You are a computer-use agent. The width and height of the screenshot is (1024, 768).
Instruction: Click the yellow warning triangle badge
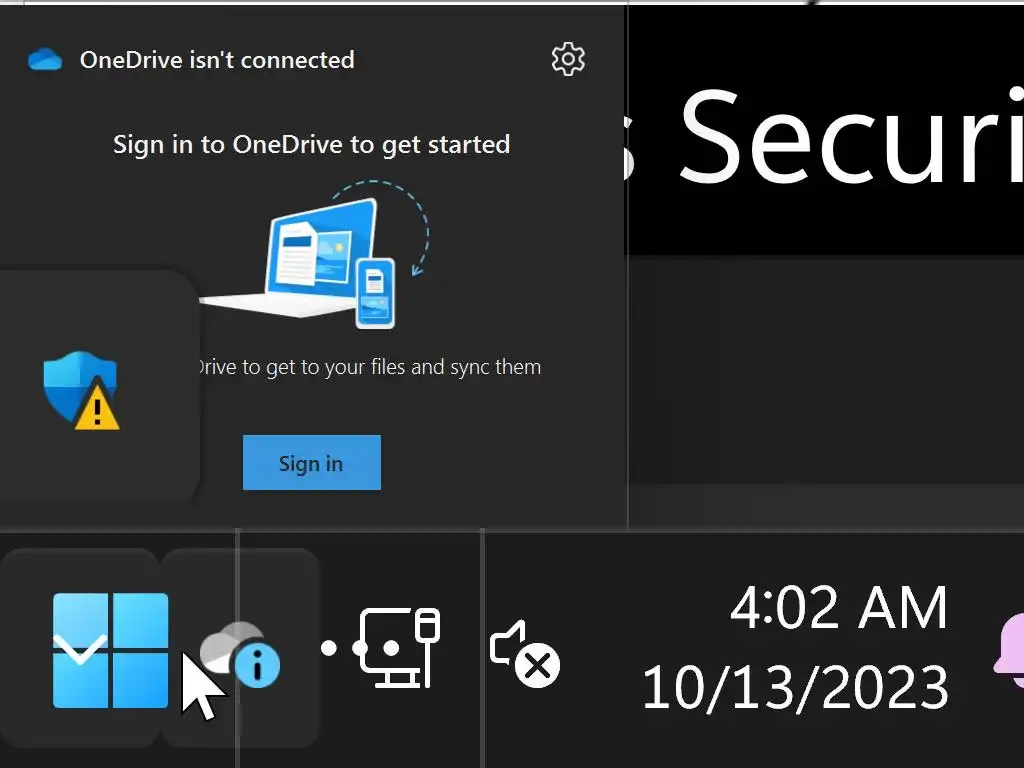(97, 409)
